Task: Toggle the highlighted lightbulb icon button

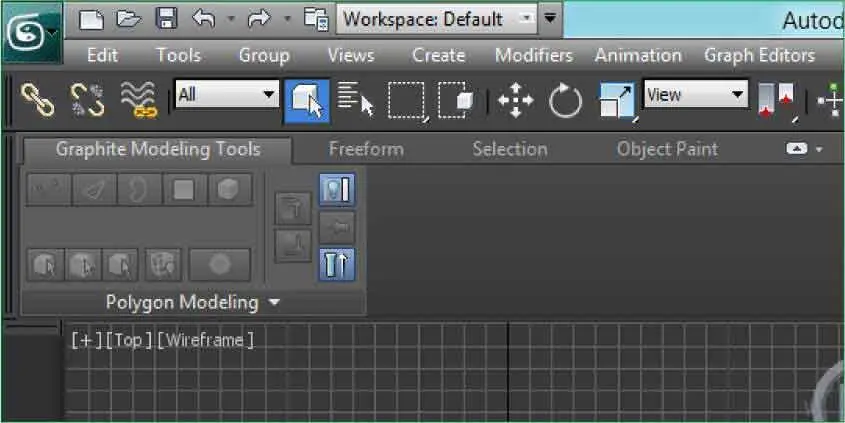Action: 337,190
